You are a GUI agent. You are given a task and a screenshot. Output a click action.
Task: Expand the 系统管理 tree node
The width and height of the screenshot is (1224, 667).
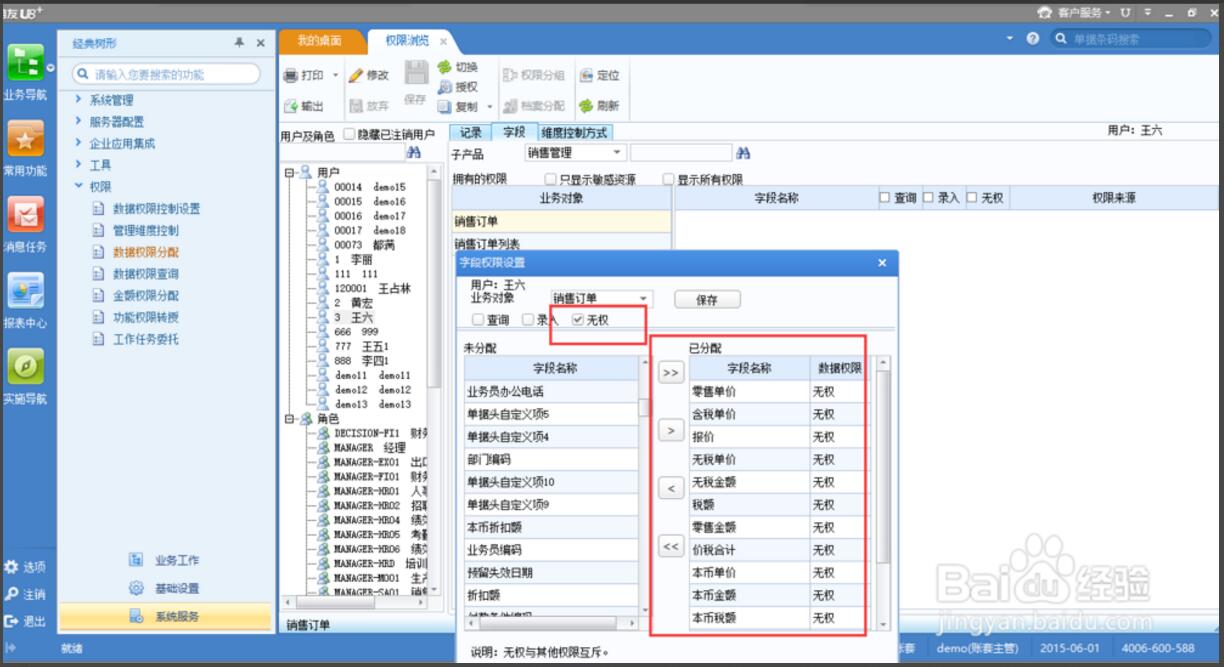(x=79, y=100)
